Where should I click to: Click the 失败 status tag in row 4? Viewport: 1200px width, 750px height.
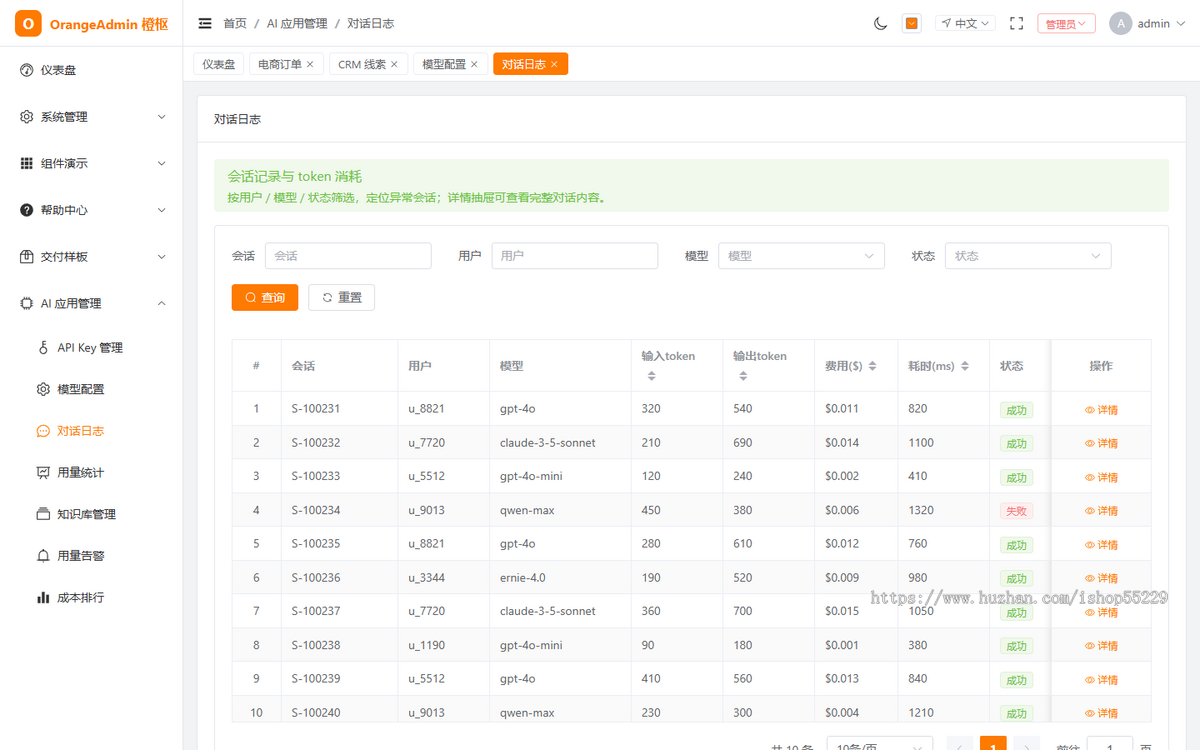pyautogui.click(x=1016, y=511)
